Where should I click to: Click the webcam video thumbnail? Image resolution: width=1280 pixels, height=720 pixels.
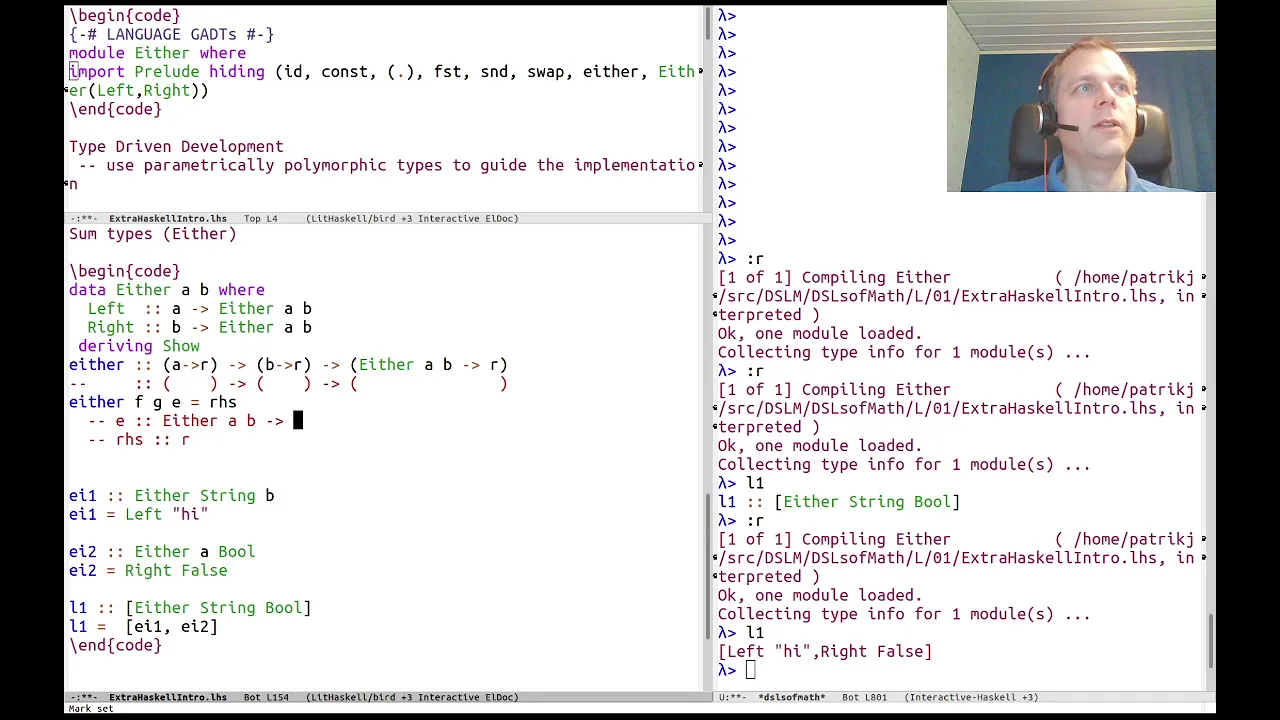tap(1081, 96)
